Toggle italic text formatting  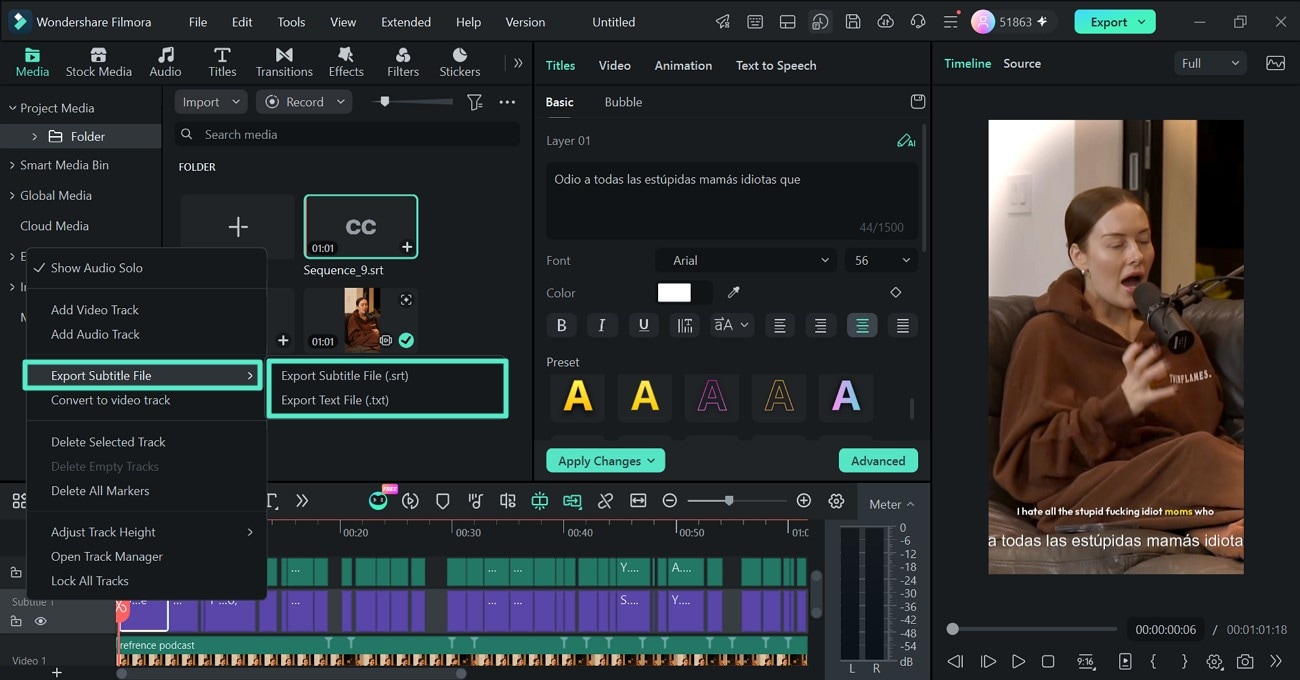point(602,325)
